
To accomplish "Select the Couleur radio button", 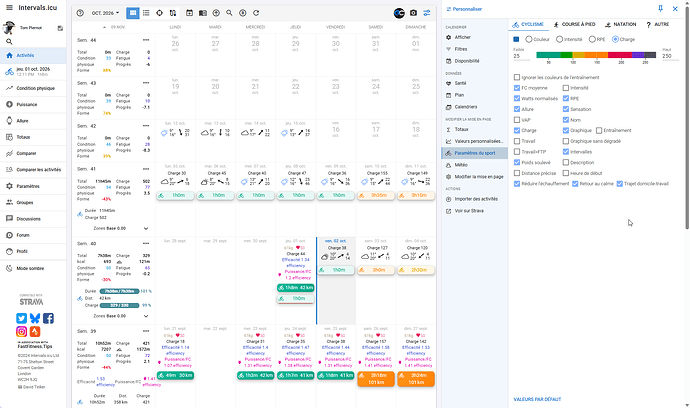I will (529, 39).
